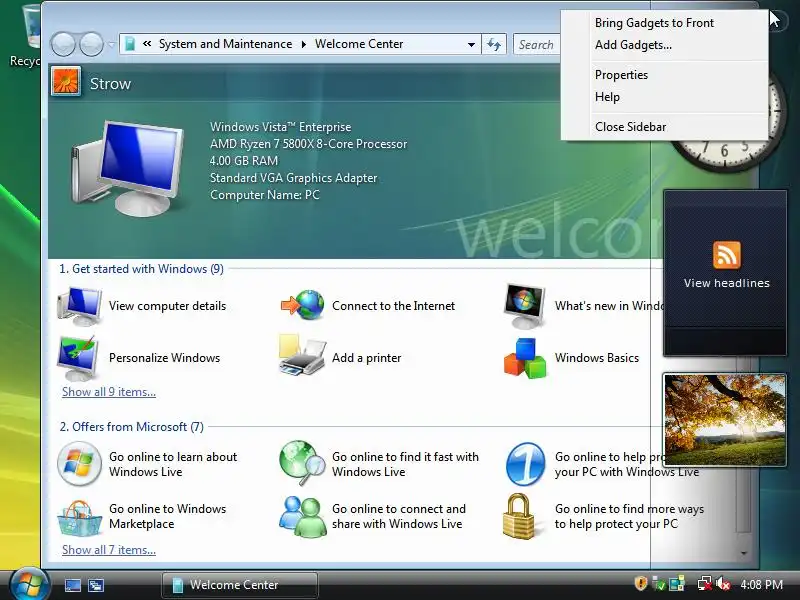Screen dimensions: 800x600
Task: Open the address bar history dropdown arrow
Action: [x=471, y=44]
